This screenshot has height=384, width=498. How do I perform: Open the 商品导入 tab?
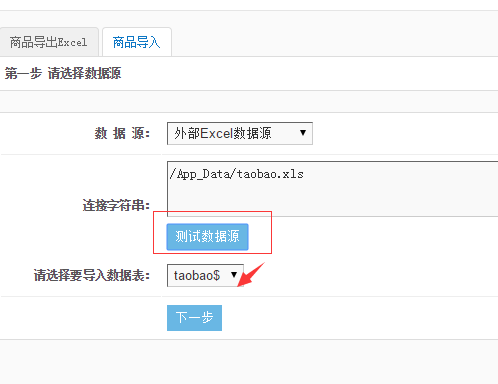point(137,42)
